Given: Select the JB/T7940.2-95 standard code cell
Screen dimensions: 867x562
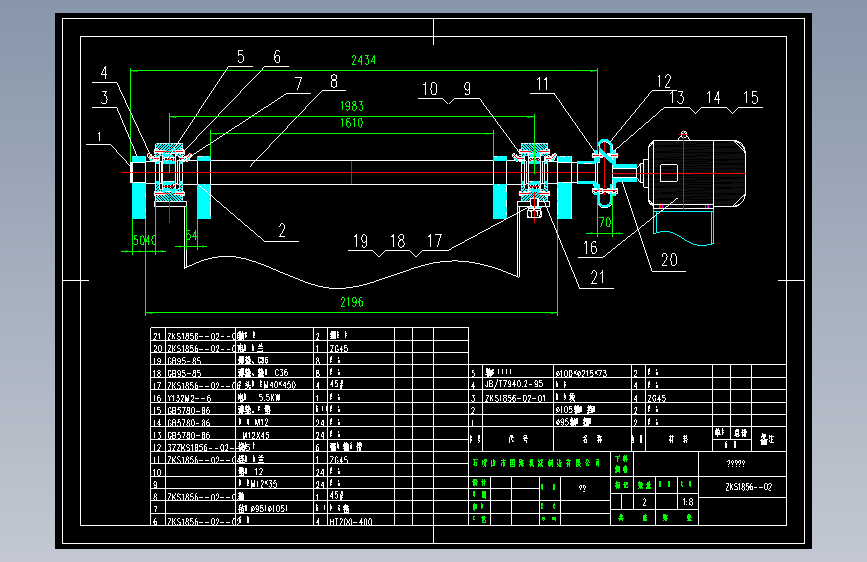Looking at the screenshot, I should pos(514,384).
